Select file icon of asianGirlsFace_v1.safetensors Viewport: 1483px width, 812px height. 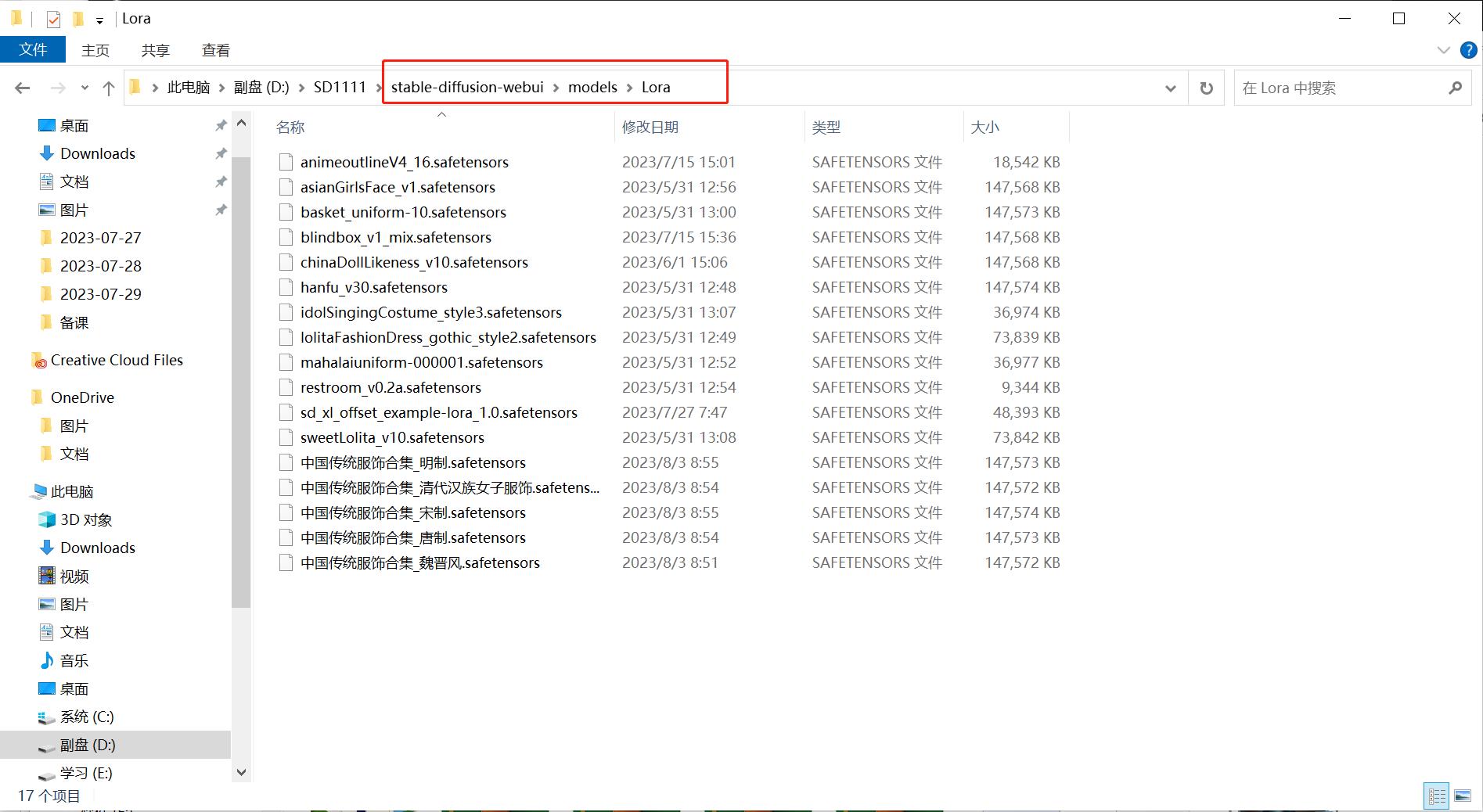286,187
